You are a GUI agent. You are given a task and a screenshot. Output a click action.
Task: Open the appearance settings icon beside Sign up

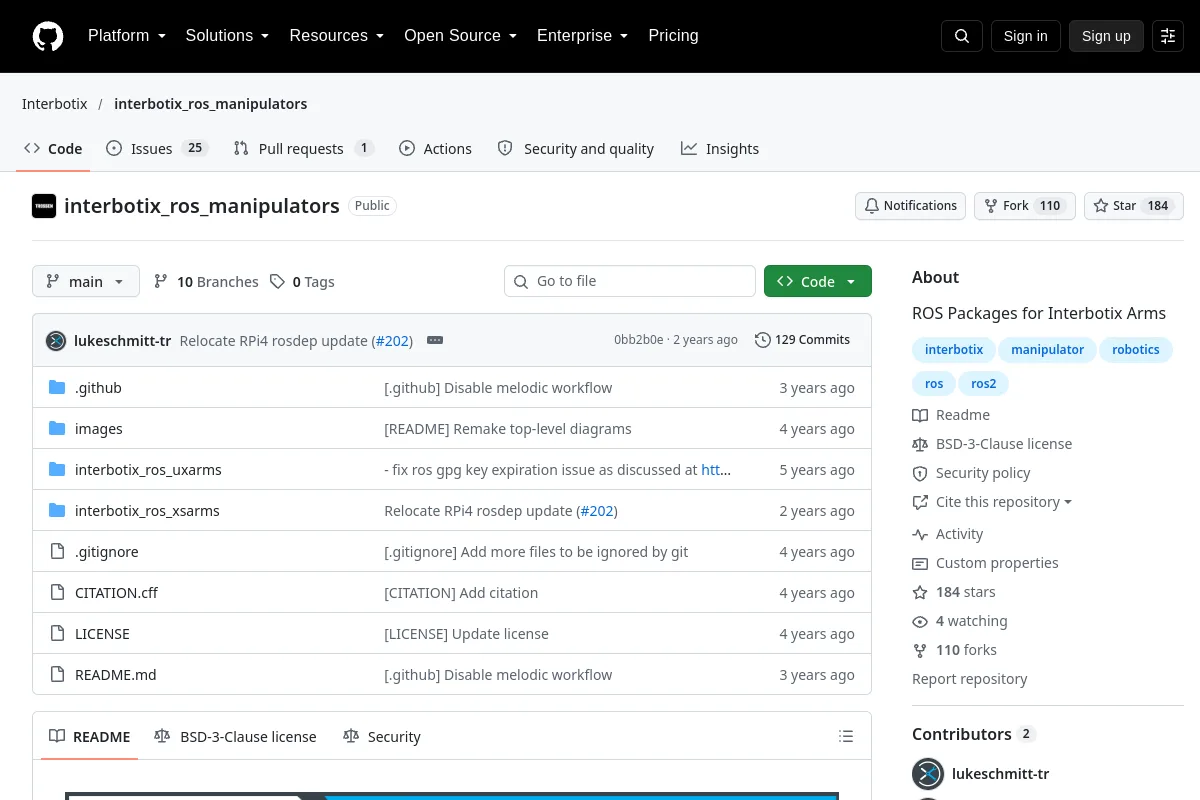tap(1168, 36)
